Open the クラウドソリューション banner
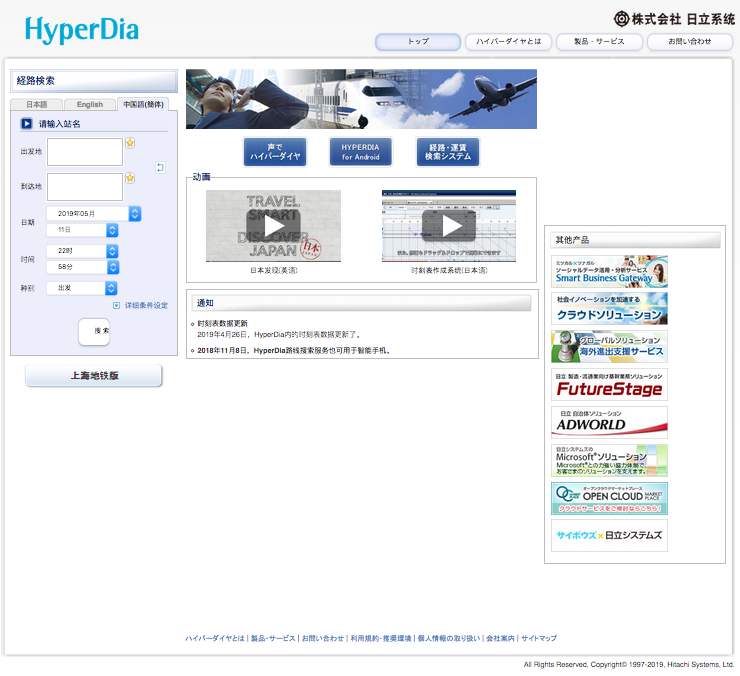The width and height of the screenshot is (740, 676). [609, 308]
